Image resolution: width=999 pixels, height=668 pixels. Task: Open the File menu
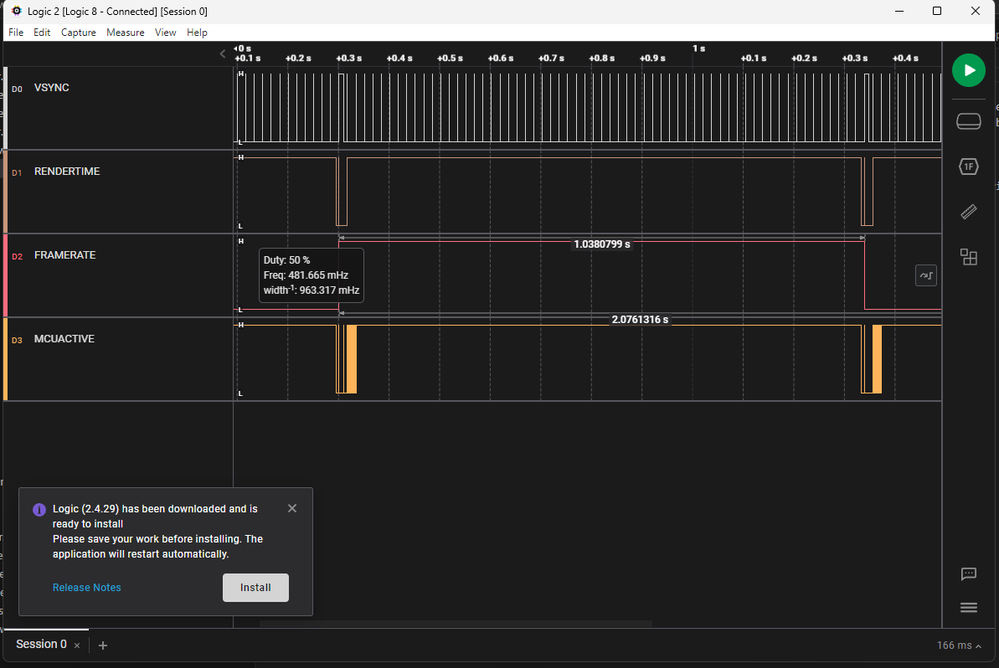tap(16, 33)
